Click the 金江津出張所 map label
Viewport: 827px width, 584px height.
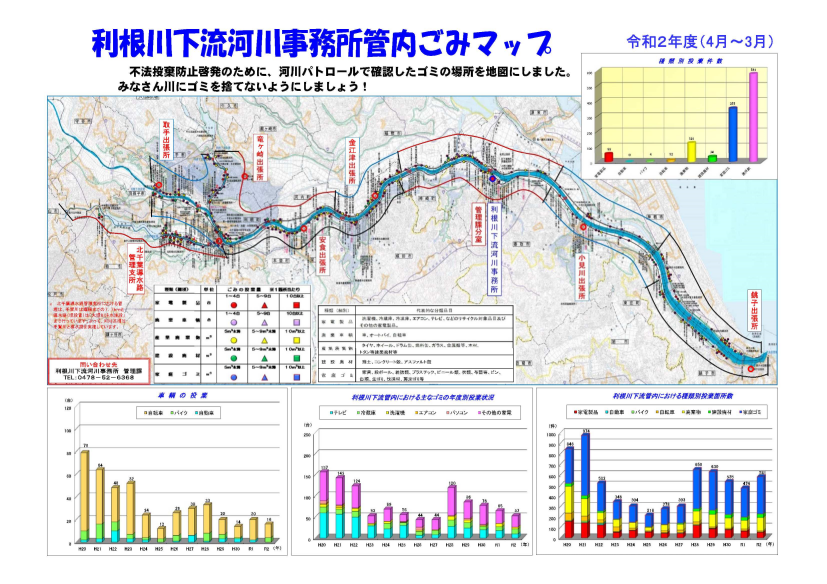coord(352,161)
